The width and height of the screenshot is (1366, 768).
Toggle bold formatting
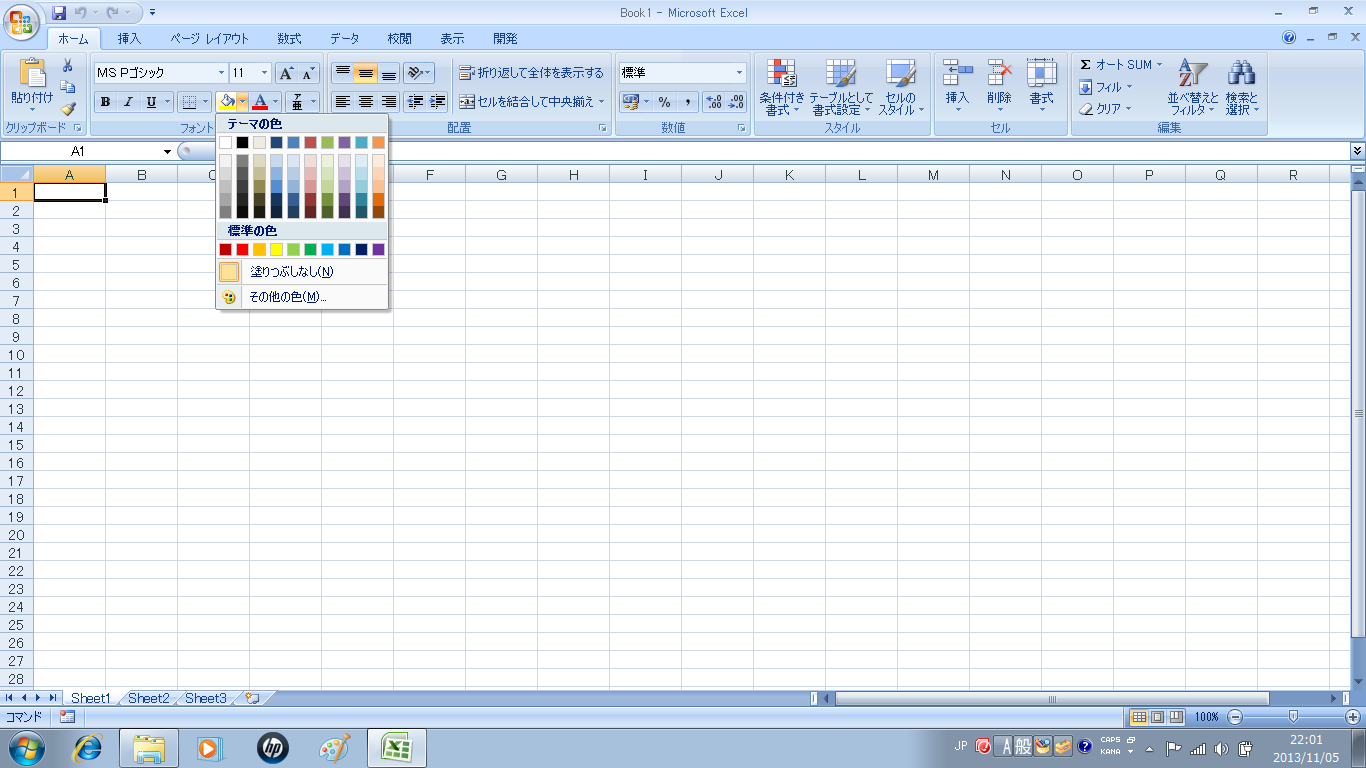click(x=105, y=102)
